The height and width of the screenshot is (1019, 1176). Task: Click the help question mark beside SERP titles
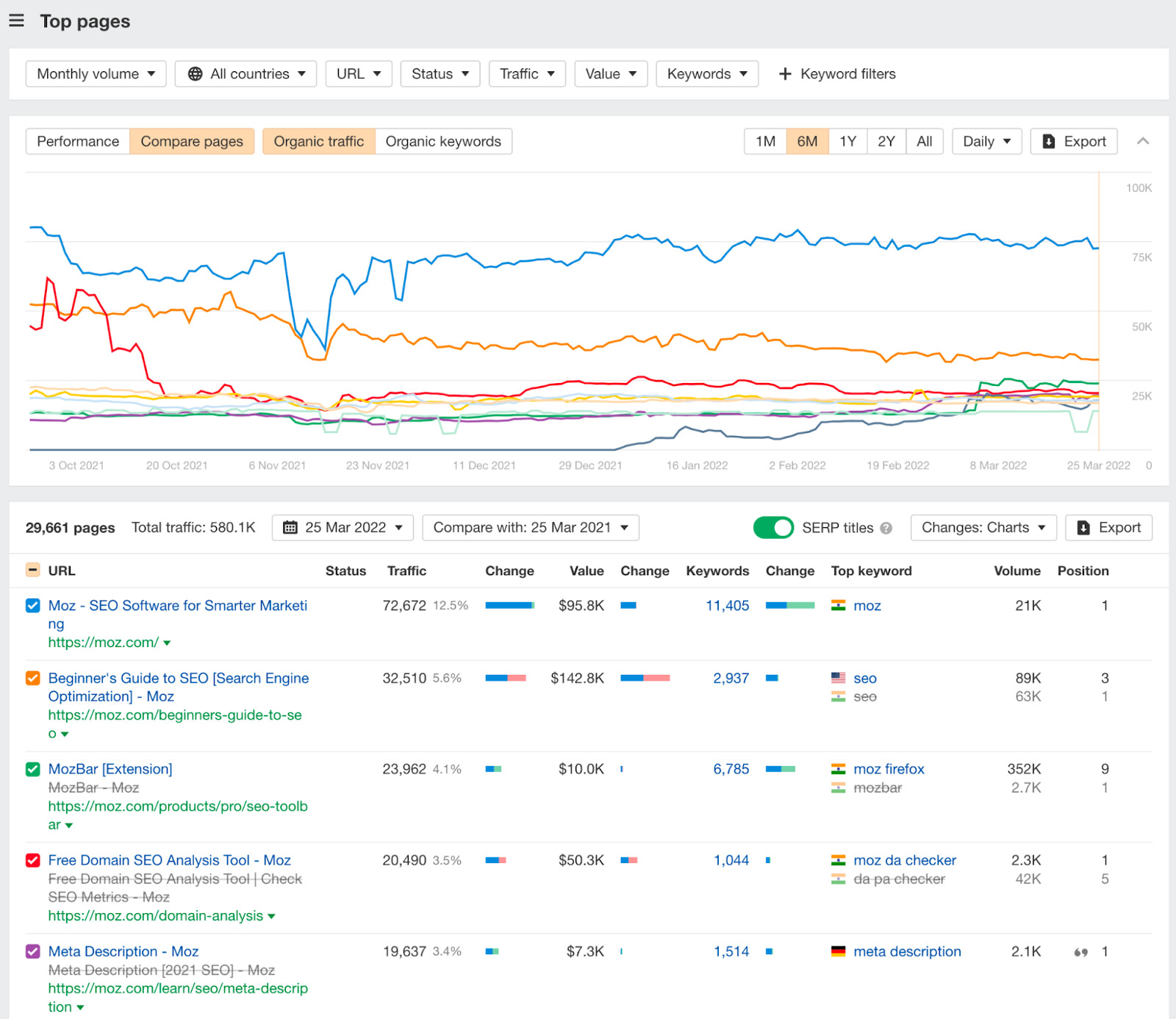click(887, 528)
